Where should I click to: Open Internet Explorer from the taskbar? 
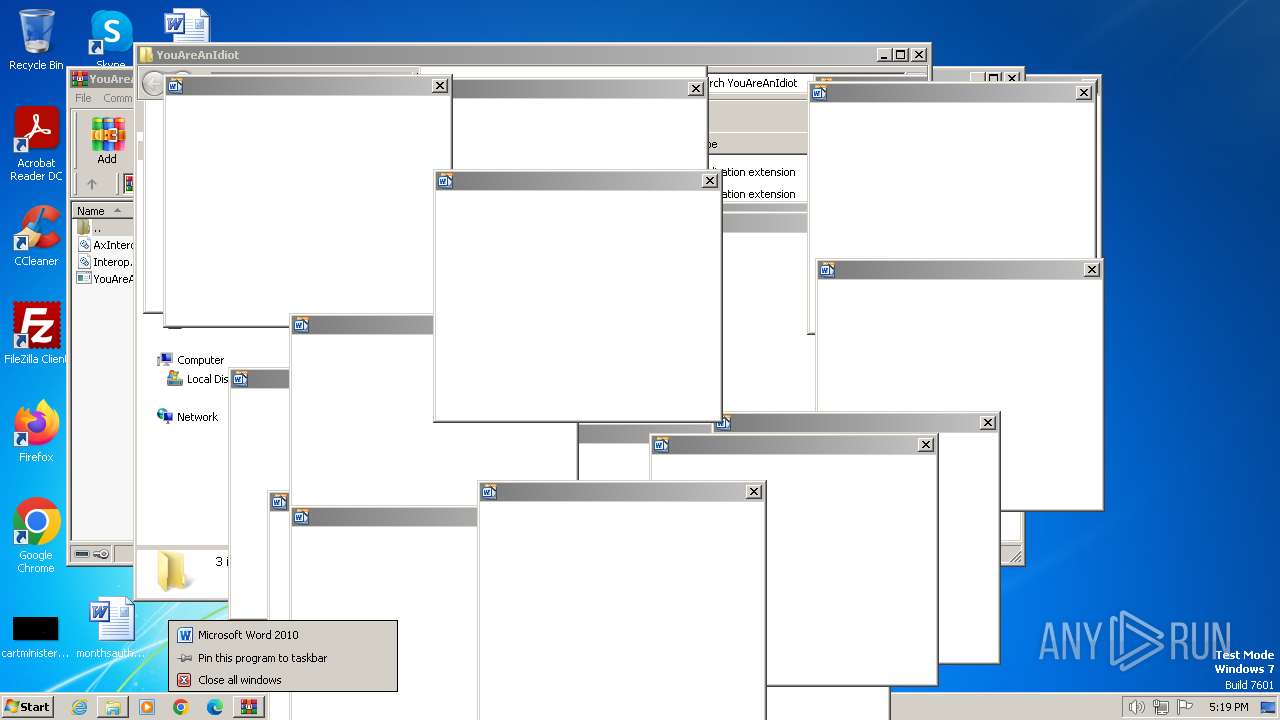pos(79,707)
